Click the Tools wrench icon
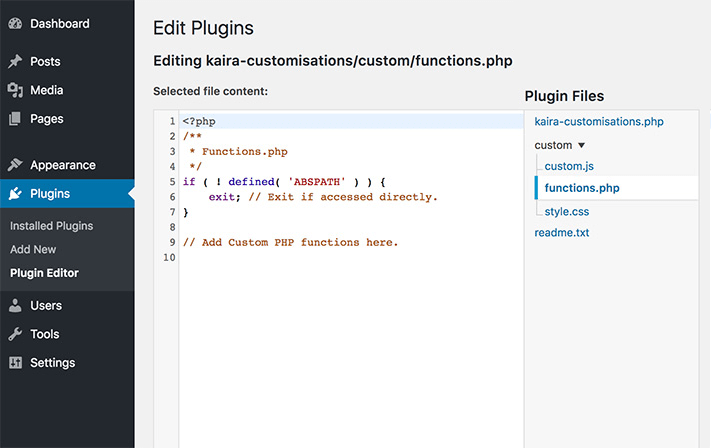 point(15,334)
